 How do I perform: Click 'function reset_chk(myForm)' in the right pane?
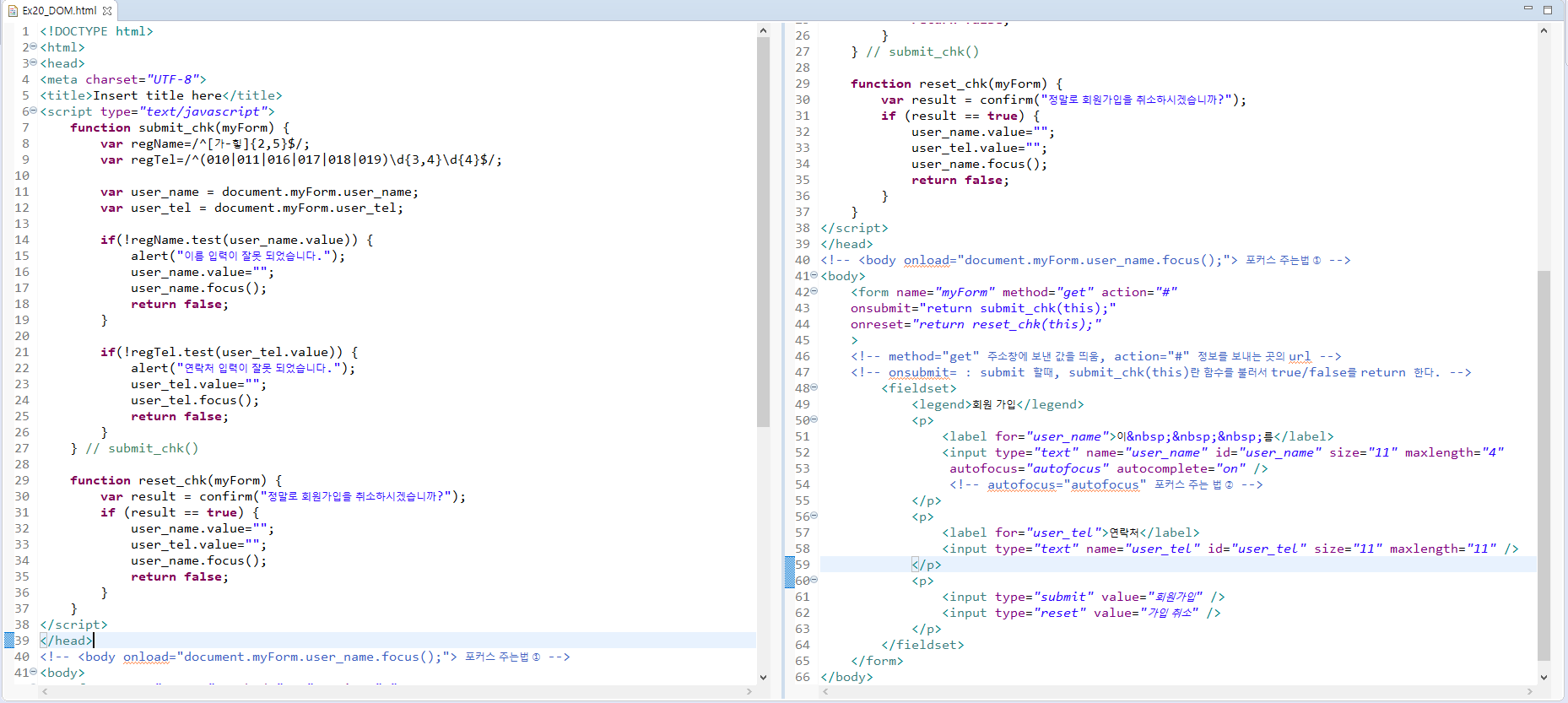[x=957, y=84]
